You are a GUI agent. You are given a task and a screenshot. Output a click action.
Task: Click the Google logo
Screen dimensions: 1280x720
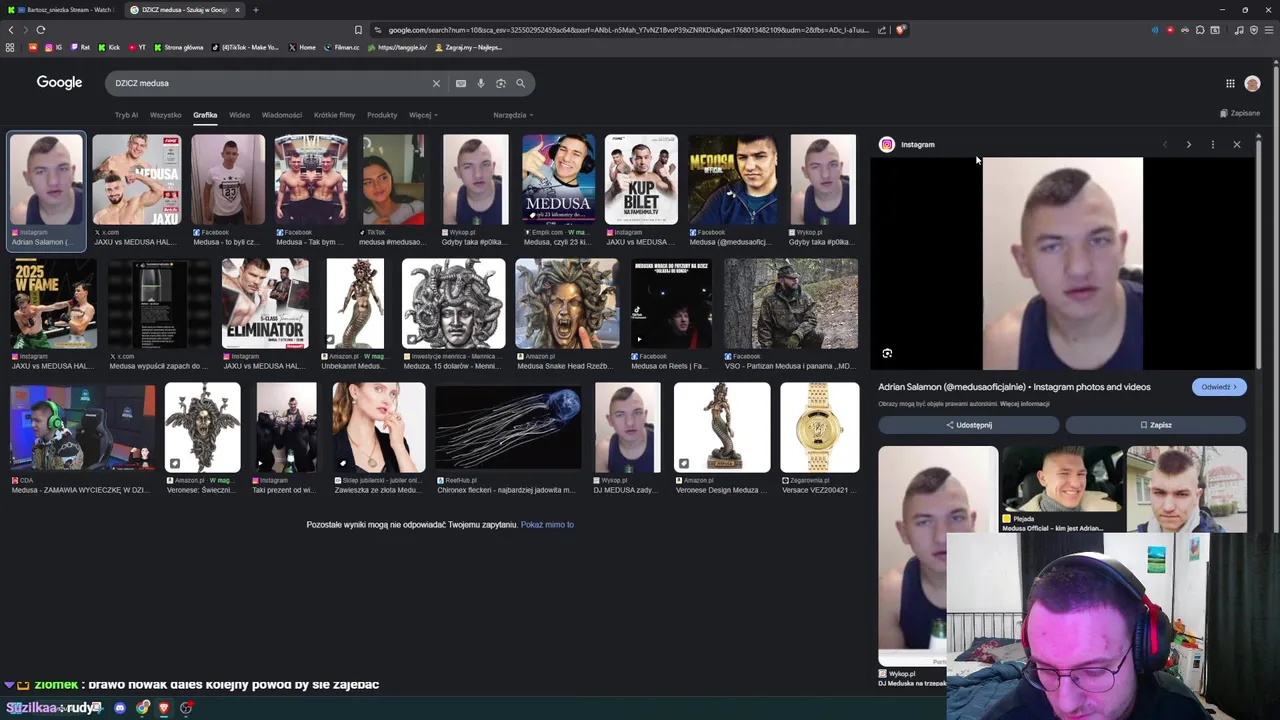tap(59, 83)
